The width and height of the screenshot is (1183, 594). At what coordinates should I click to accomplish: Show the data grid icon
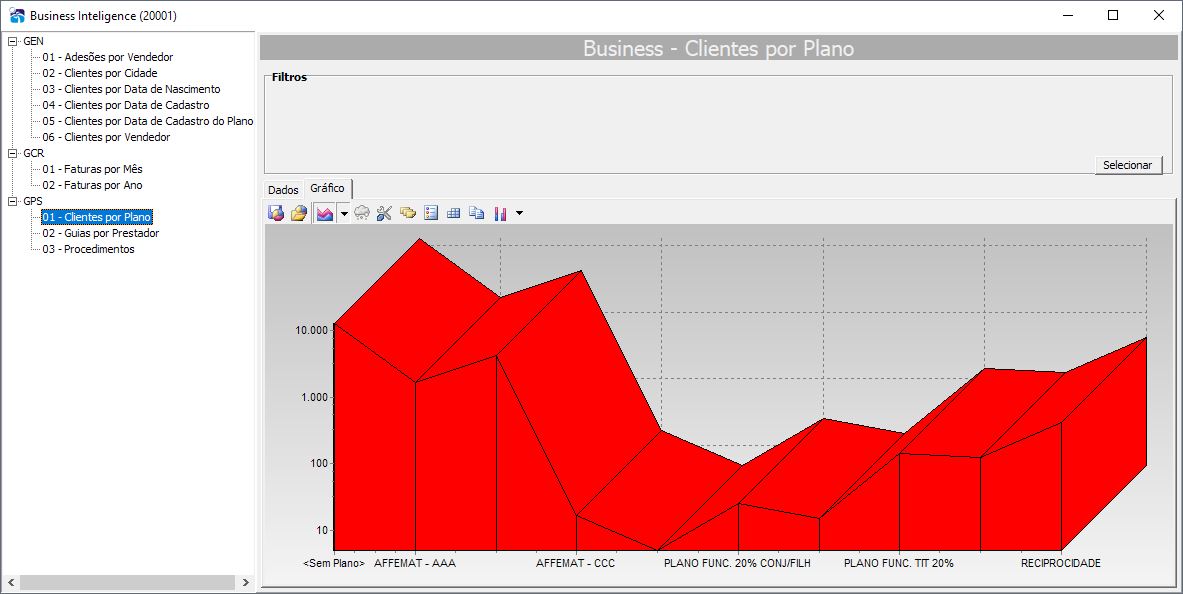coord(453,214)
